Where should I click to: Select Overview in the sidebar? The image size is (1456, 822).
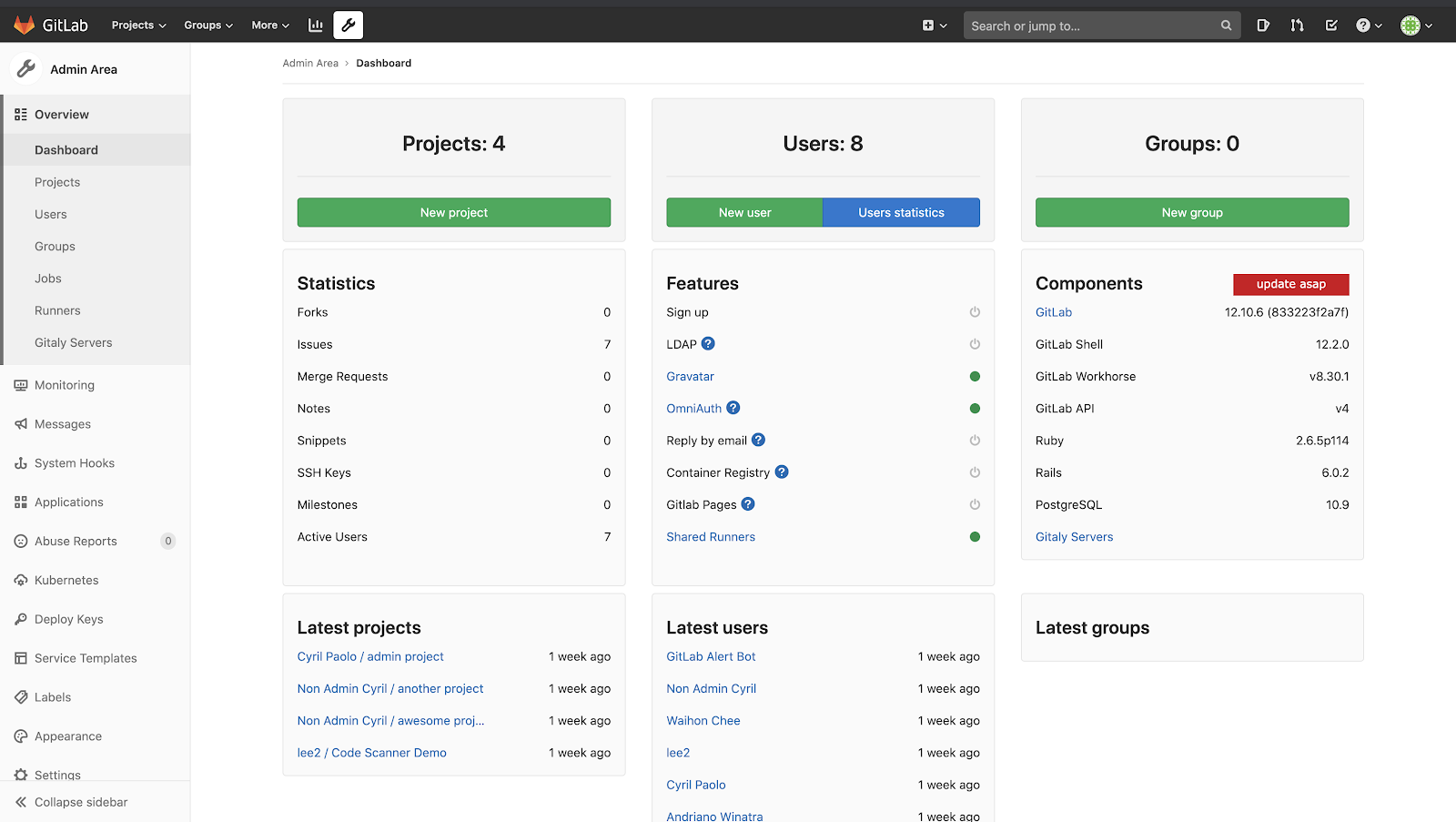coord(96,115)
